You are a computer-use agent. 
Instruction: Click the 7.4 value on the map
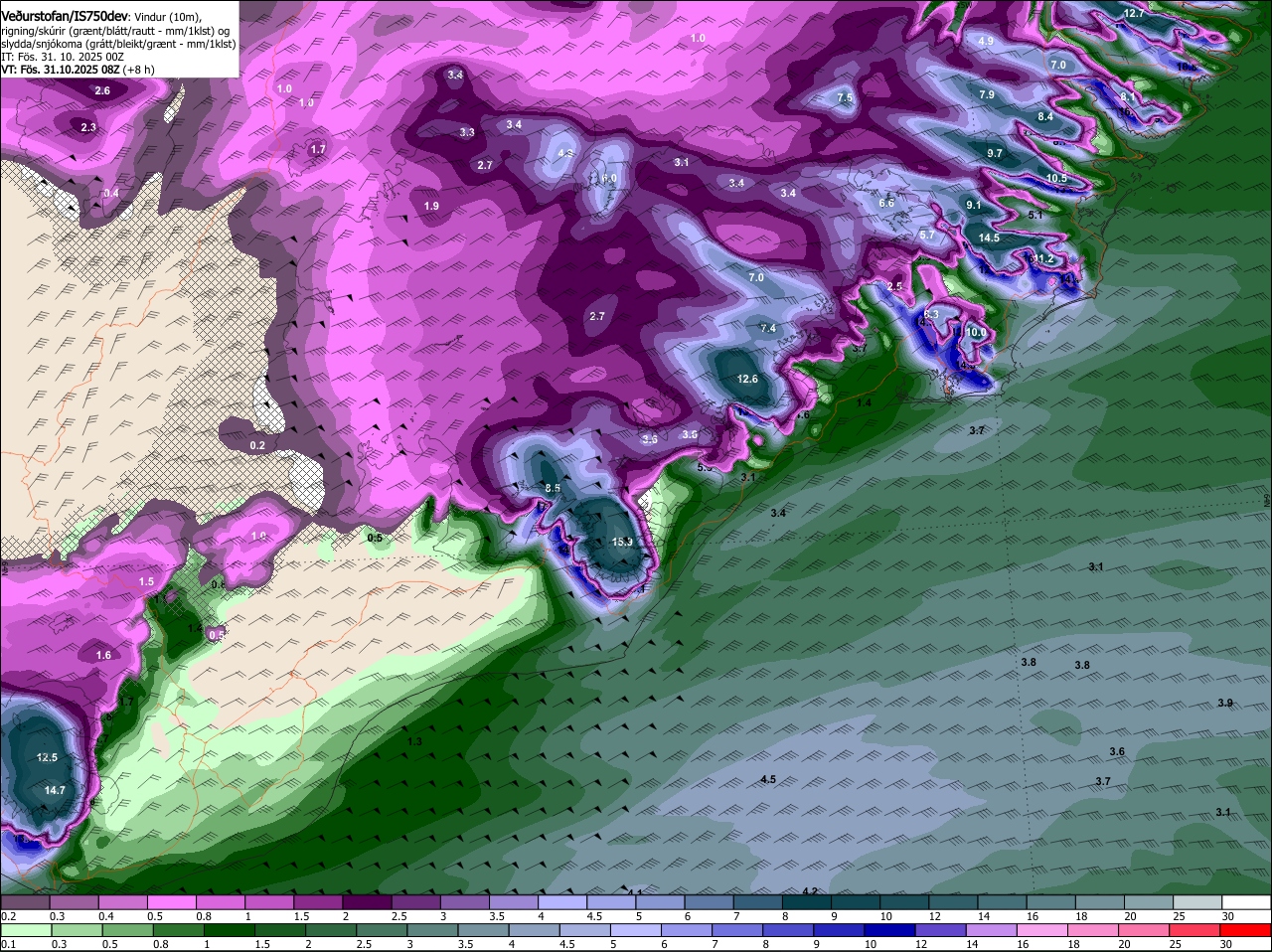pos(768,328)
